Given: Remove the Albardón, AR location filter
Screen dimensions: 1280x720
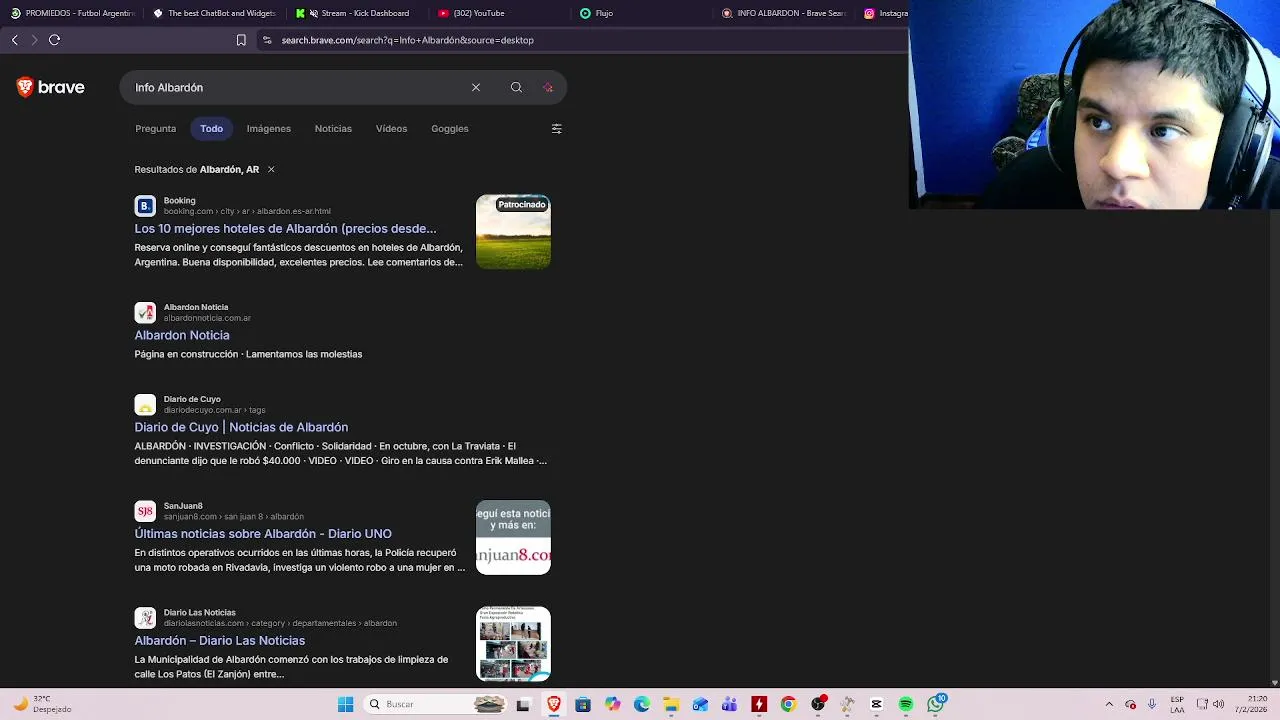Looking at the screenshot, I should tap(271, 170).
